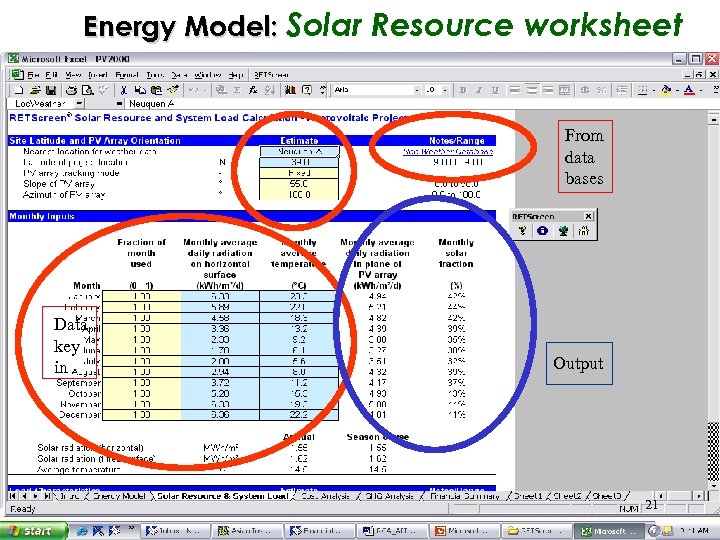Open Print Preview from toolbar

[x=87, y=90]
